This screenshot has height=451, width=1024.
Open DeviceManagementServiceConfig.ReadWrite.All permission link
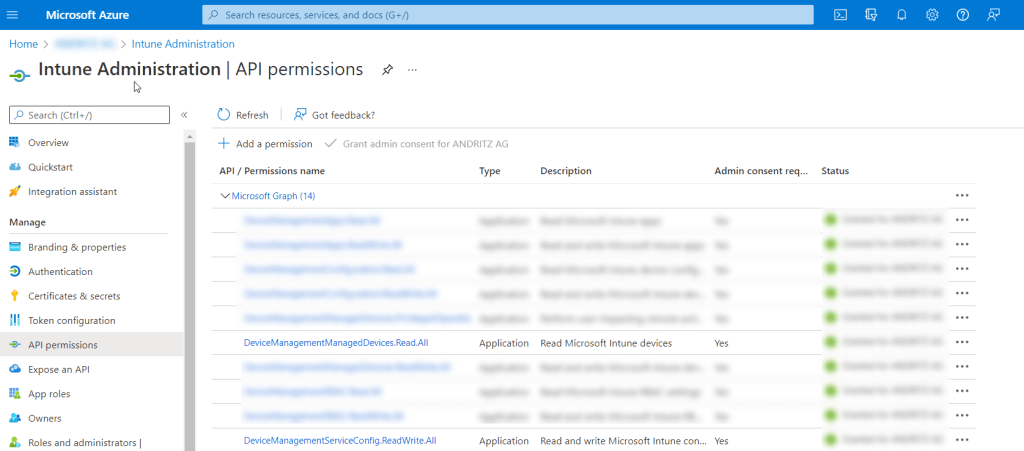pyautogui.click(x=340, y=440)
